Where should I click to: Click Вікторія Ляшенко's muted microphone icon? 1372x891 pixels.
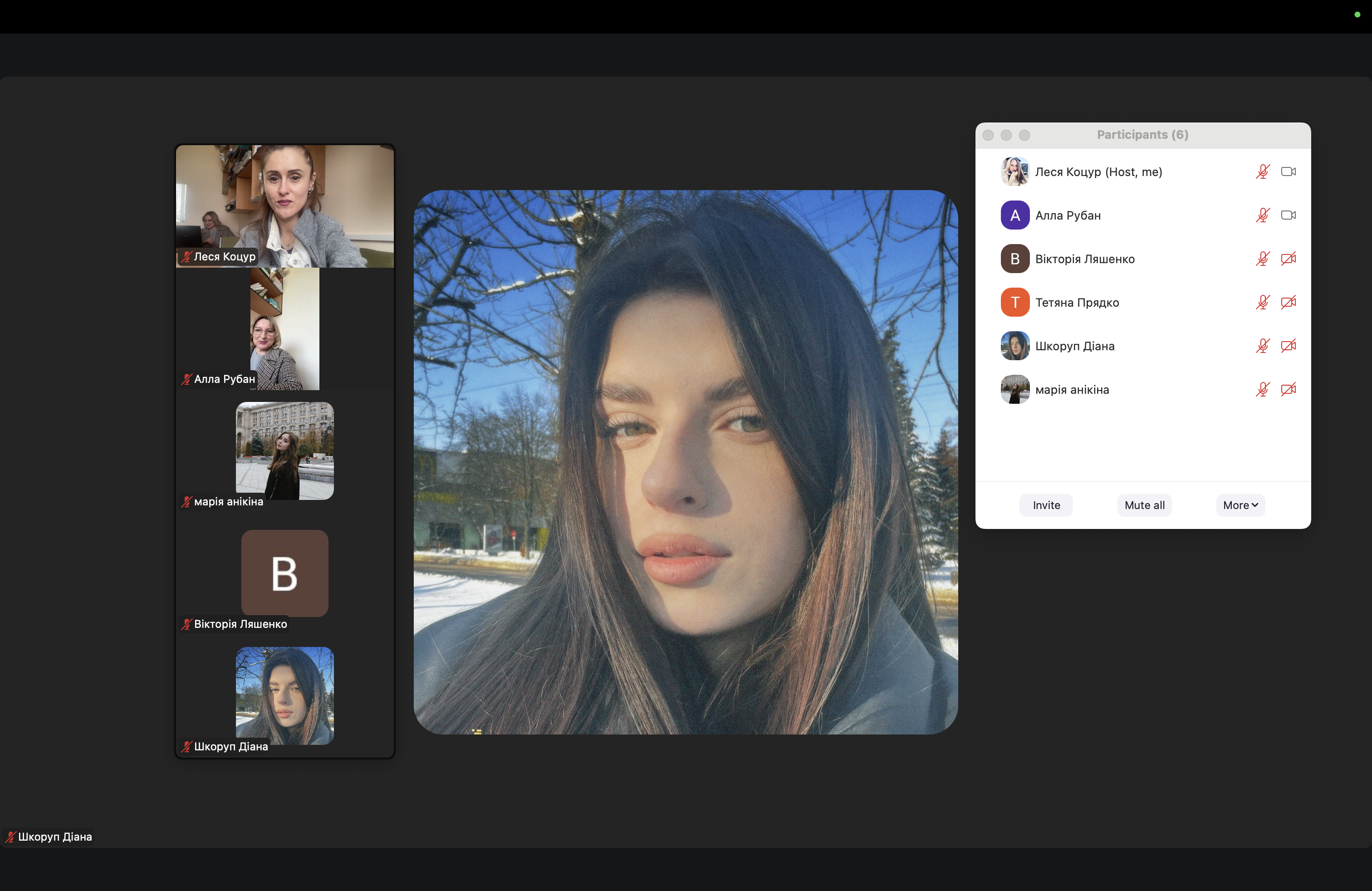1263,259
